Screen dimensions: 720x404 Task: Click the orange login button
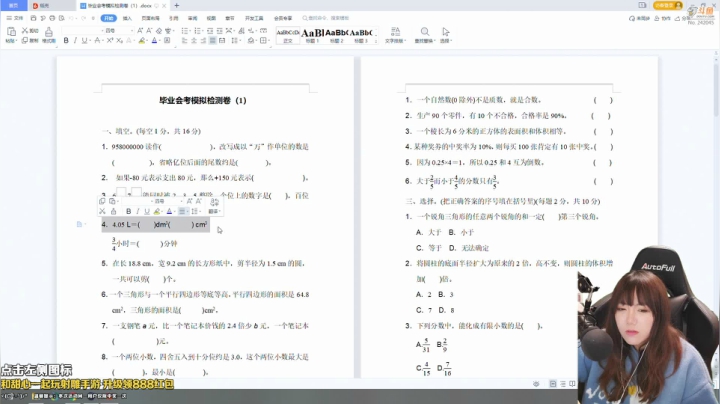[x=669, y=6]
